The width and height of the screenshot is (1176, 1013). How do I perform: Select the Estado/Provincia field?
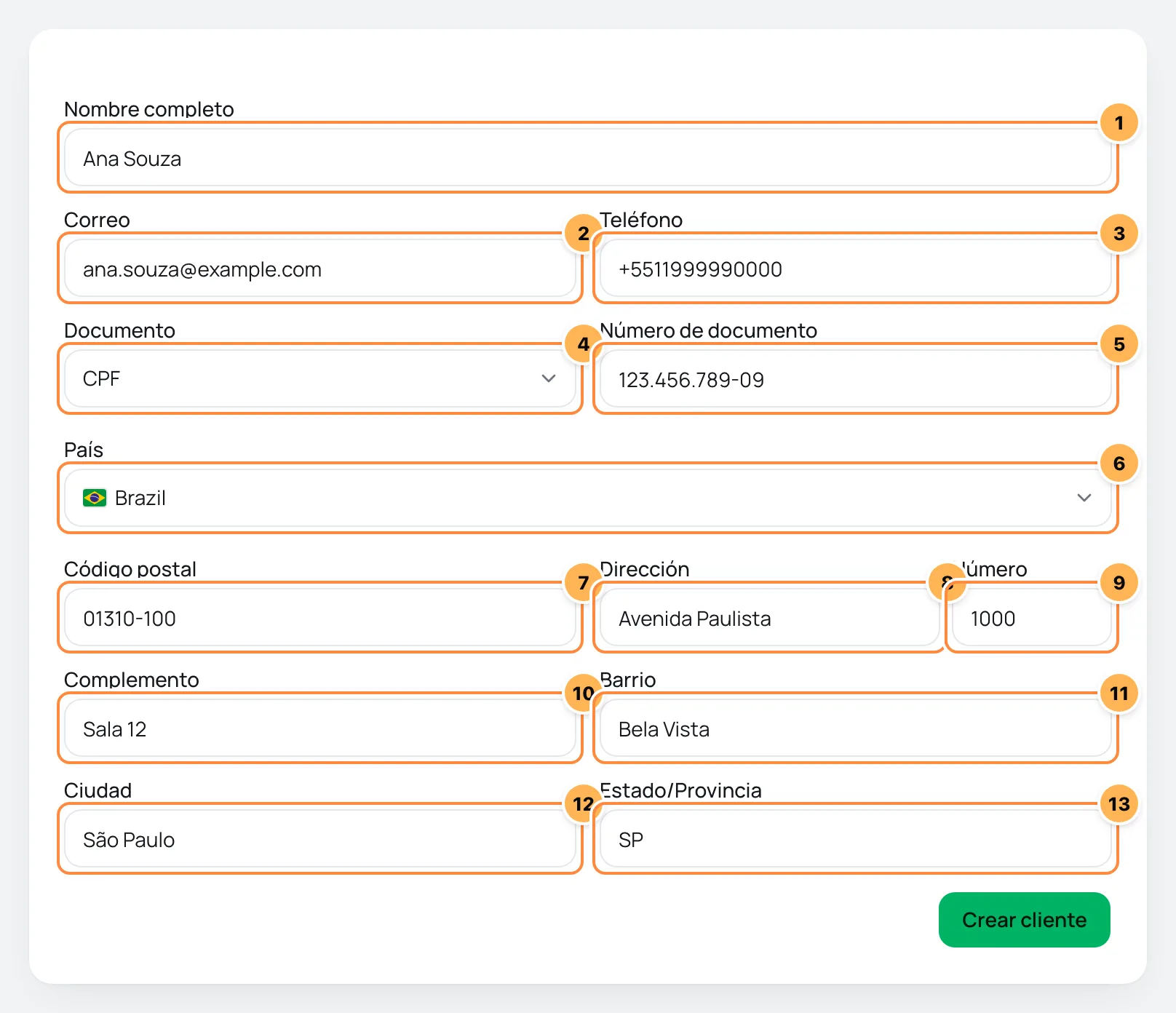point(856,839)
